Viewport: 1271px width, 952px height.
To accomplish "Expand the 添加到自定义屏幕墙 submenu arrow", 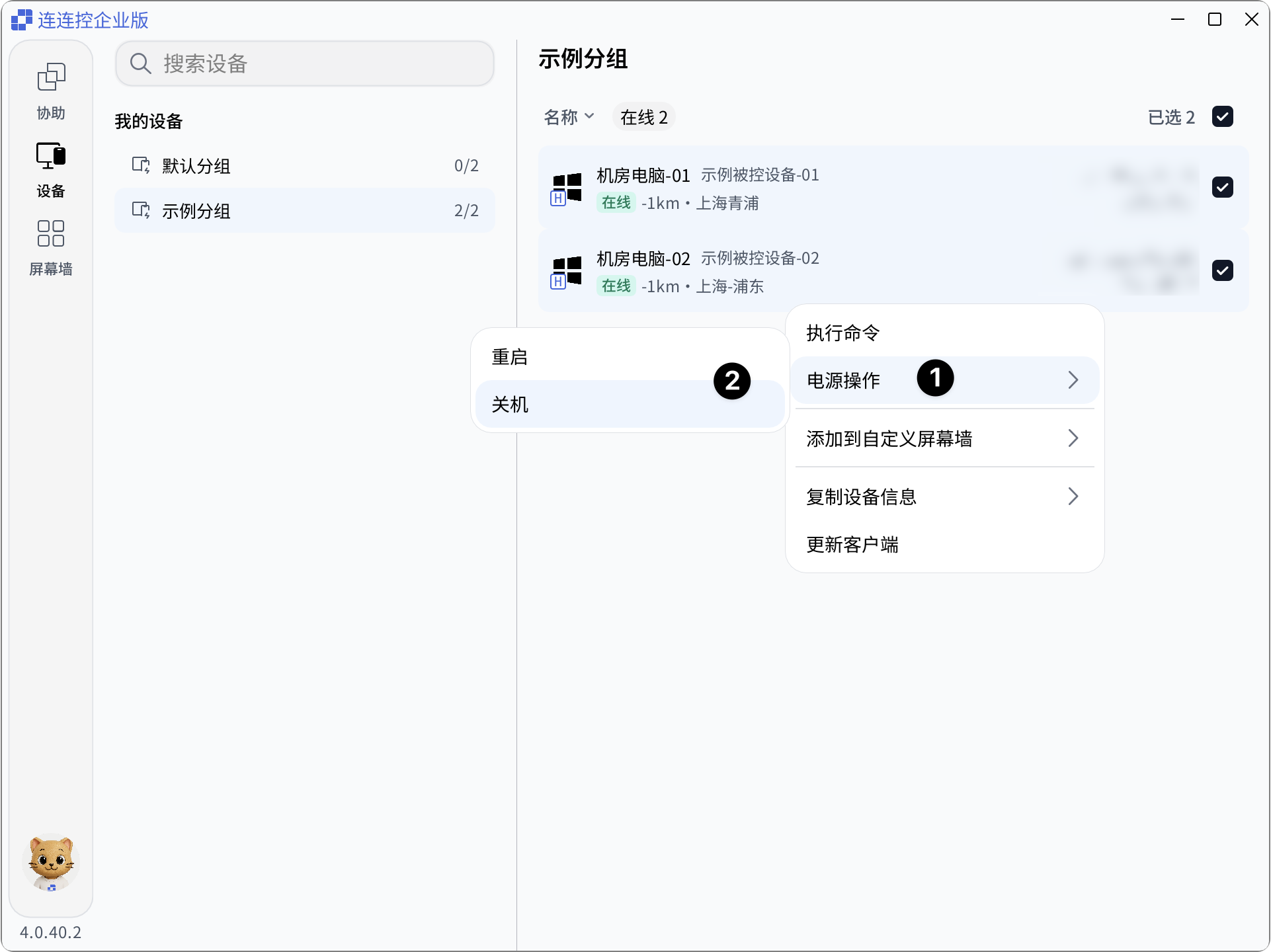I will click(x=1073, y=438).
